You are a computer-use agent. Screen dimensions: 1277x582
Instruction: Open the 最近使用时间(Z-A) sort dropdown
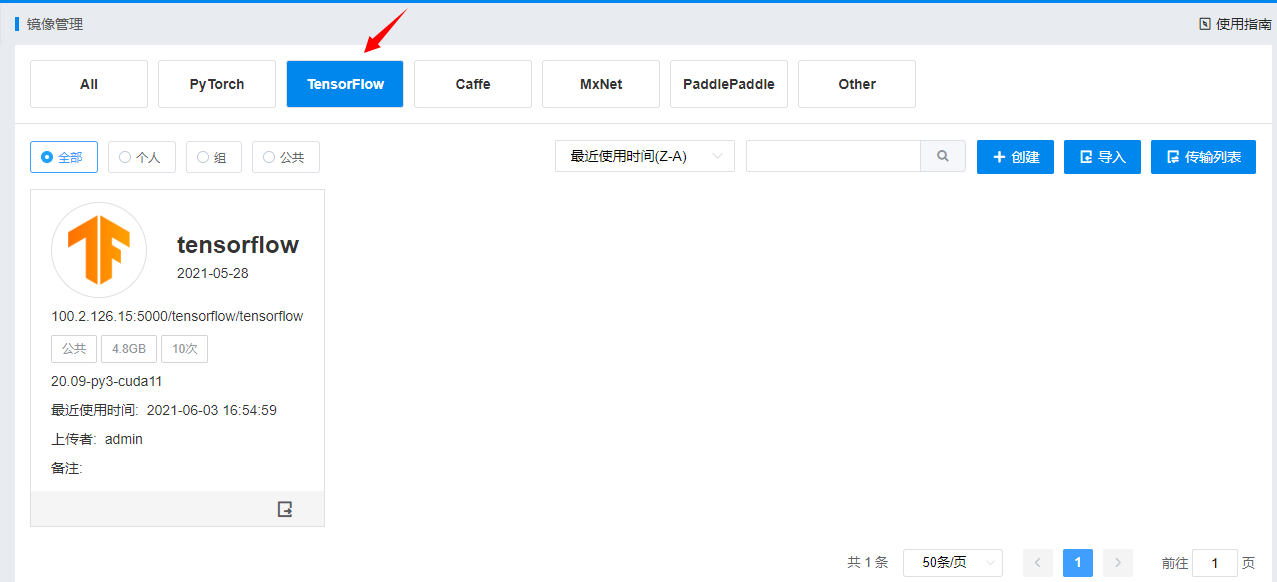pyautogui.click(x=644, y=156)
